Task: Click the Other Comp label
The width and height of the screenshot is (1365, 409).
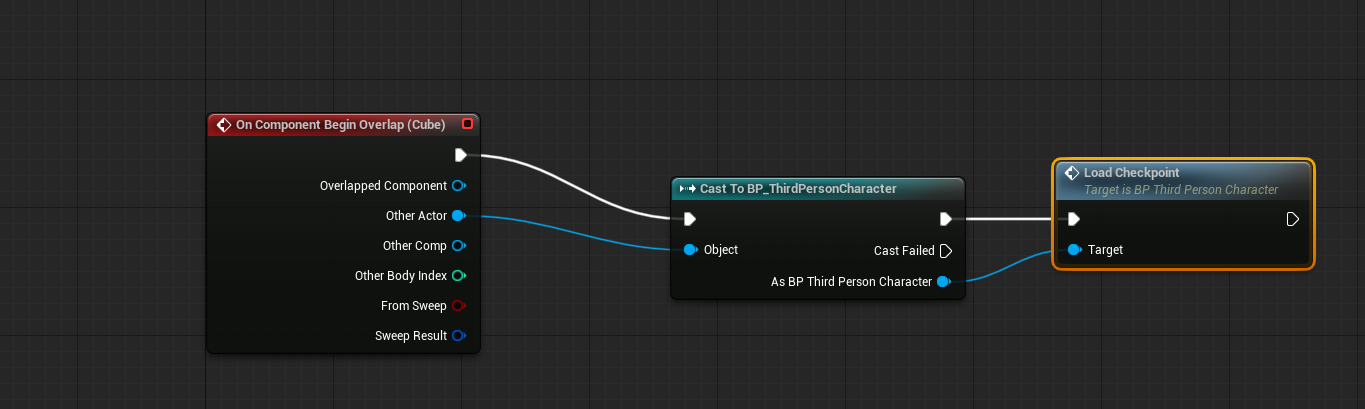Action: (415, 246)
